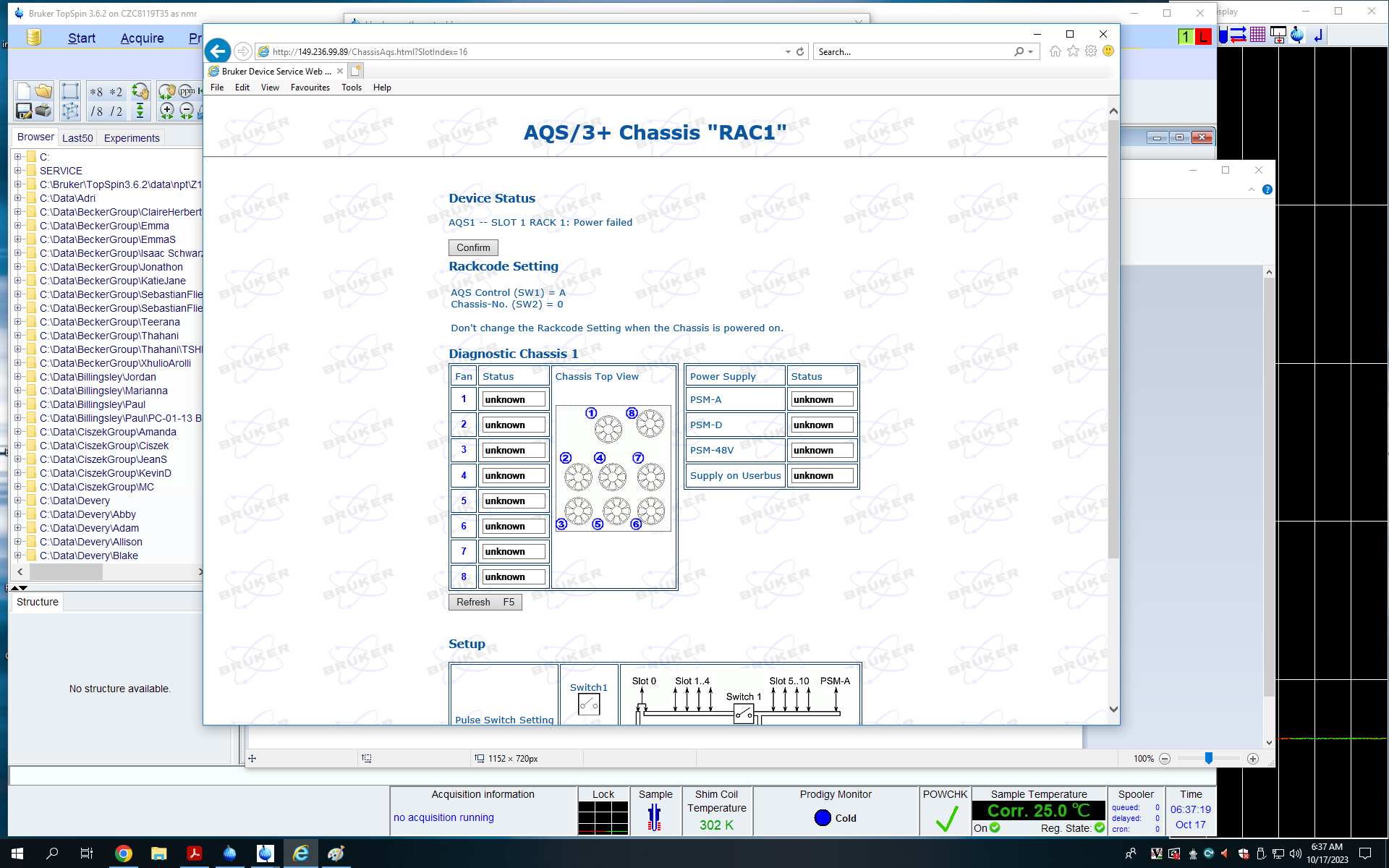Toggle the red L lock indicator
Viewport: 1389px width, 868px height.
coord(1203,36)
